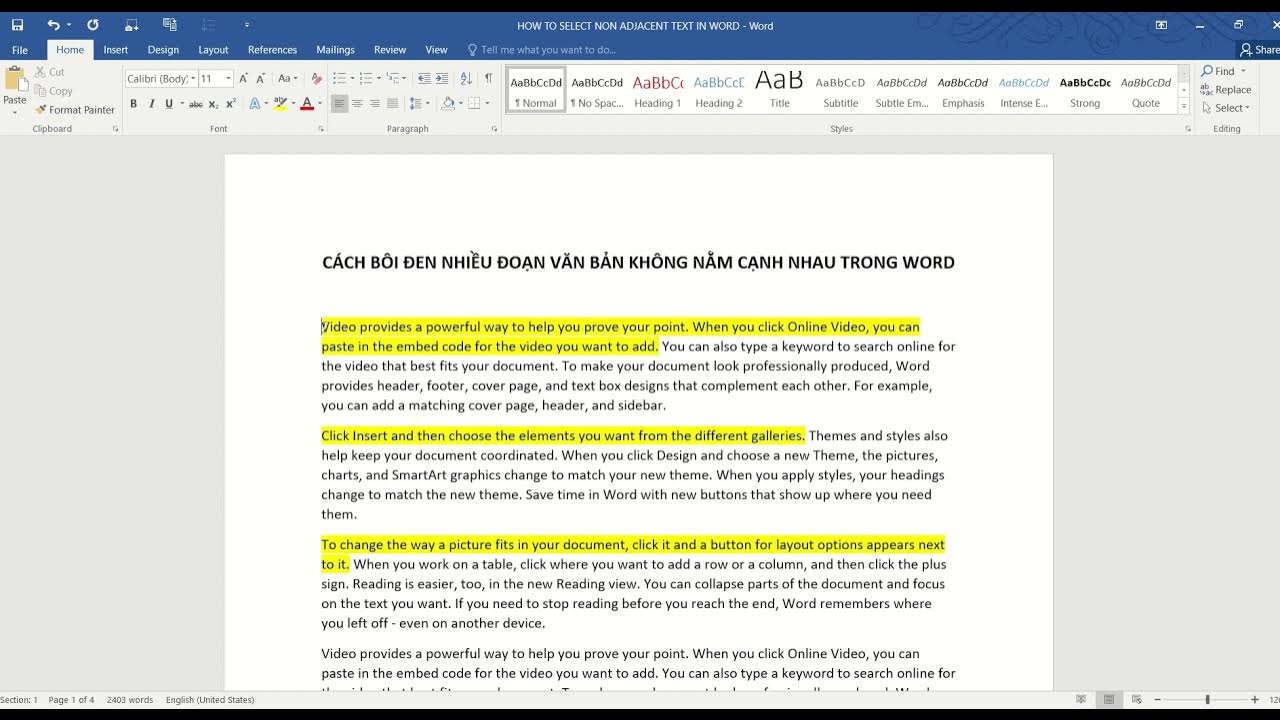
Task: Toggle superscript formatting
Action: (231, 104)
